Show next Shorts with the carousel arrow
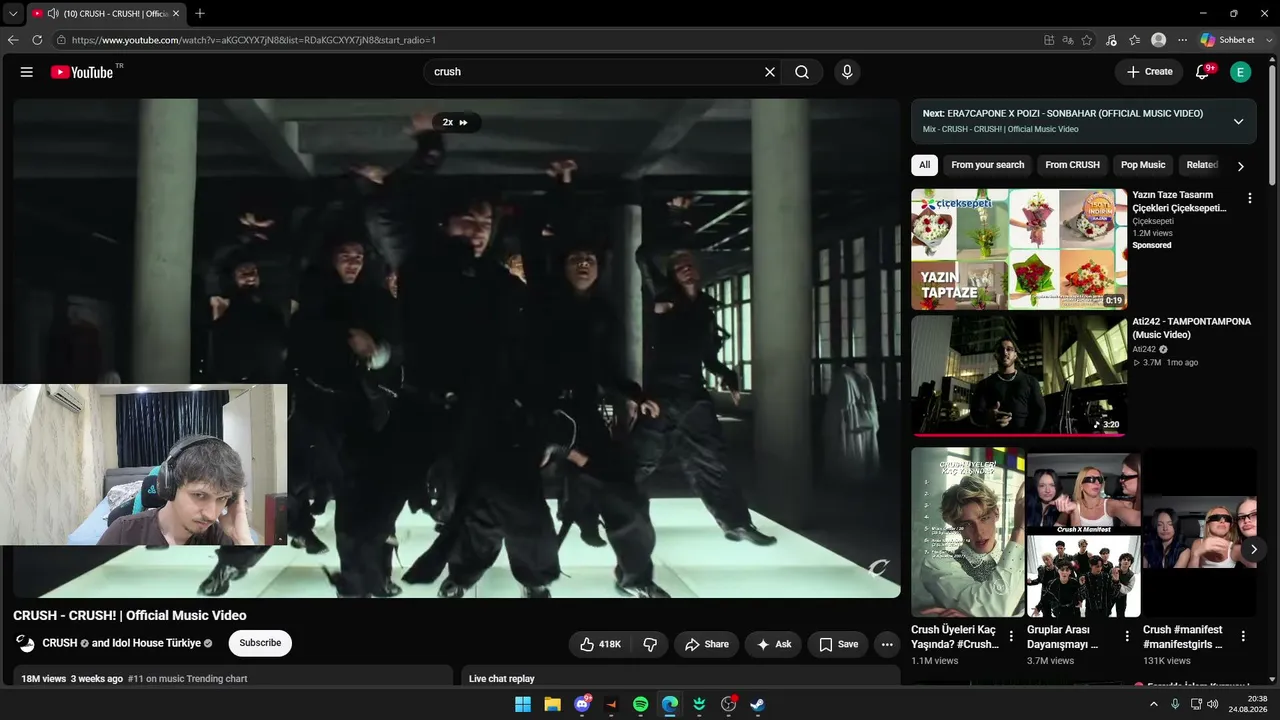 click(1253, 549)
